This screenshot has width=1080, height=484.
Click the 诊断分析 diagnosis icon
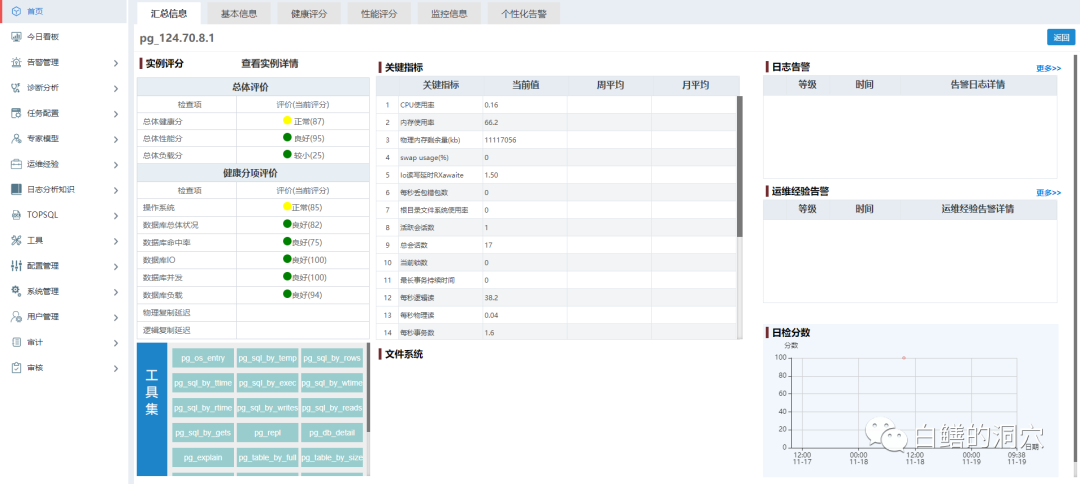click(x=16, y=87)
